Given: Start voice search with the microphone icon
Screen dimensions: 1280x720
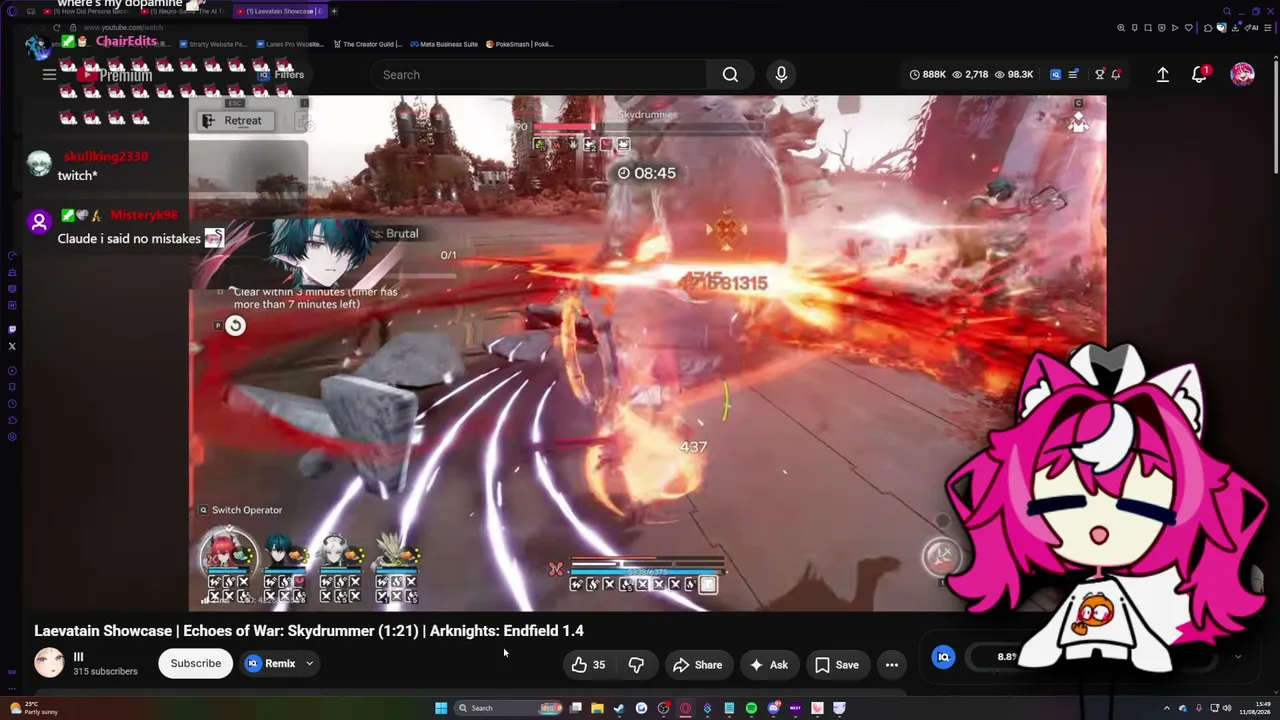Looking at the screenshot, I should pyautogui.click(x=781, y=74).
